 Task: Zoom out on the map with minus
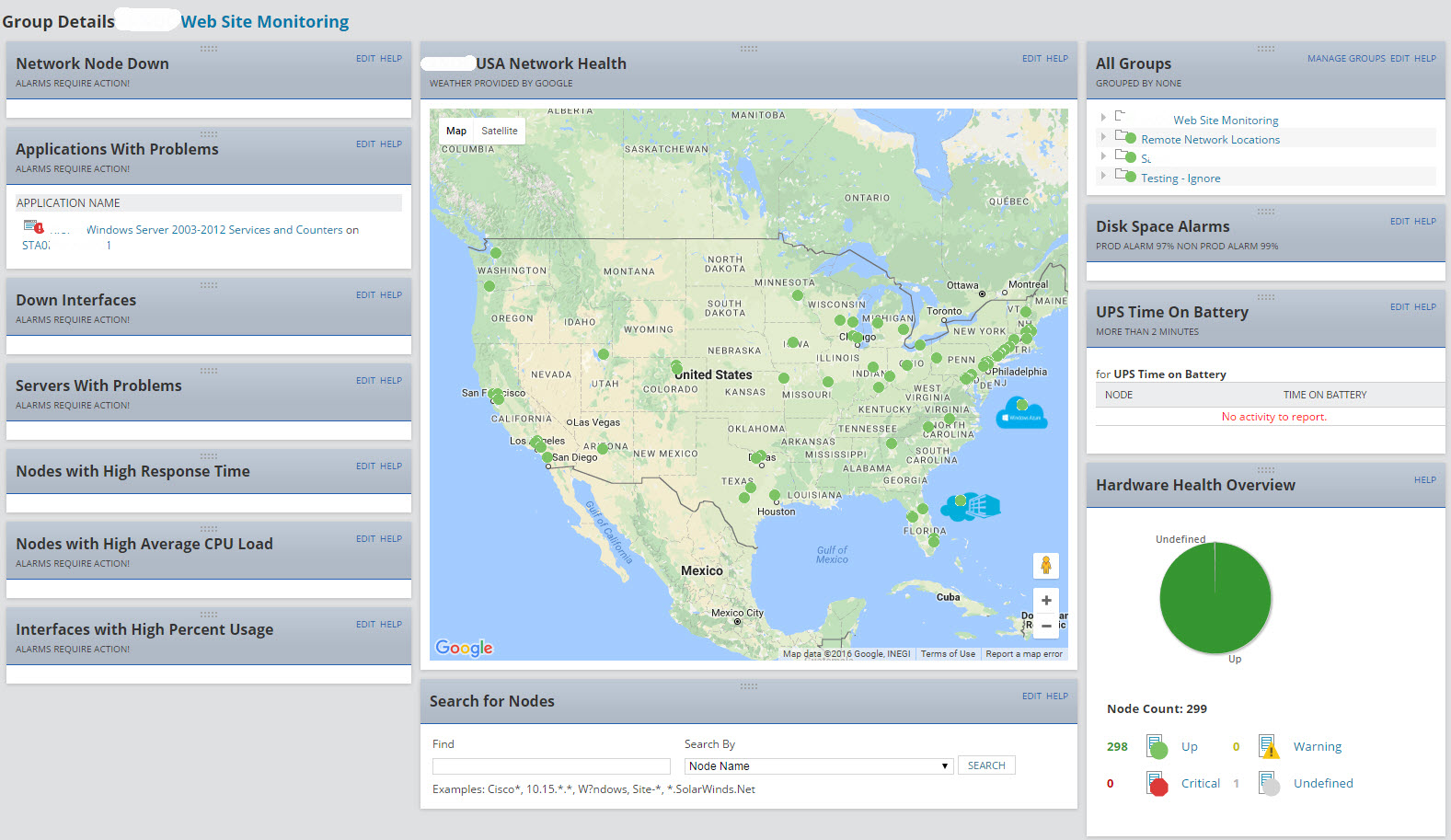click(1046, 626)
